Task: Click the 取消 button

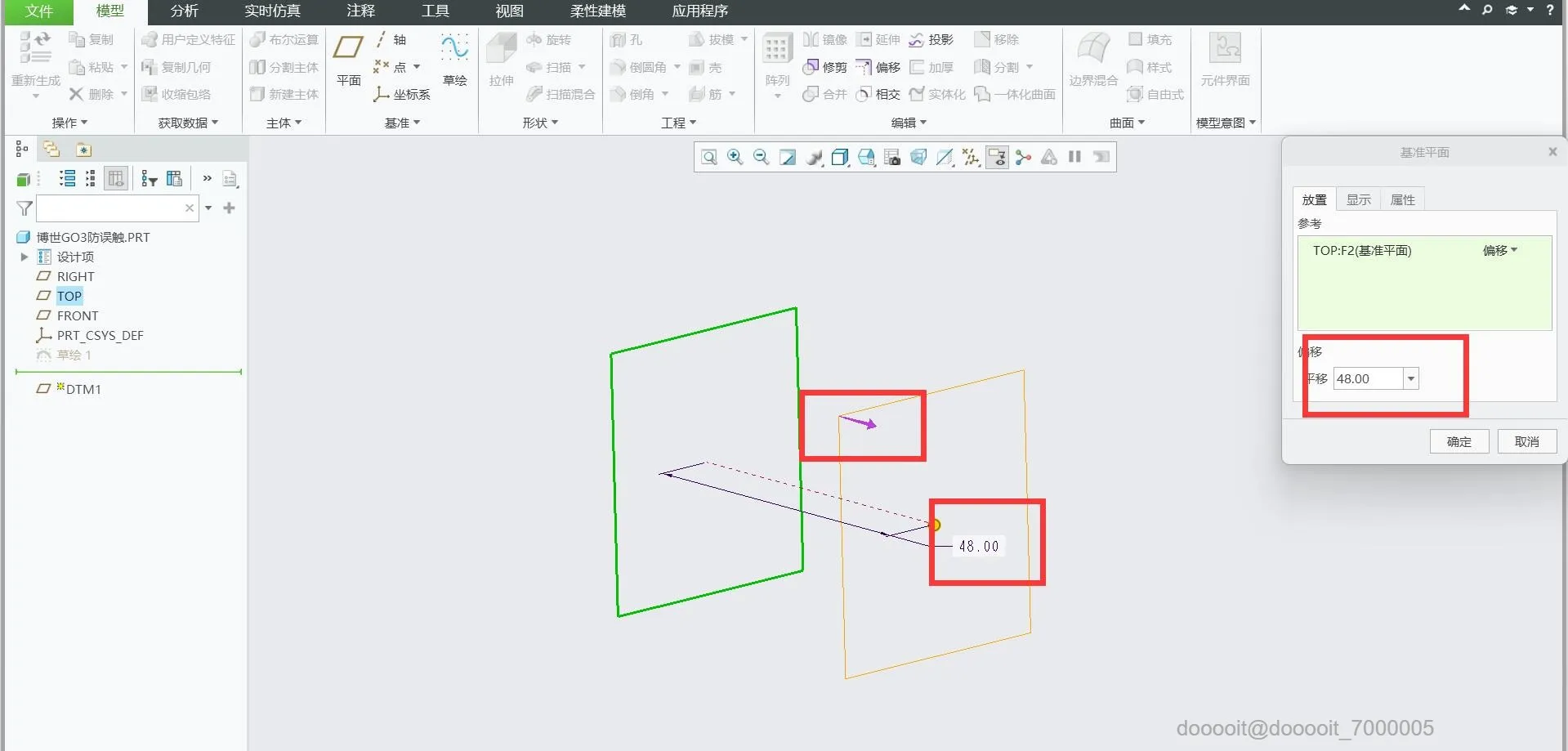Action: pos(1526,441)
